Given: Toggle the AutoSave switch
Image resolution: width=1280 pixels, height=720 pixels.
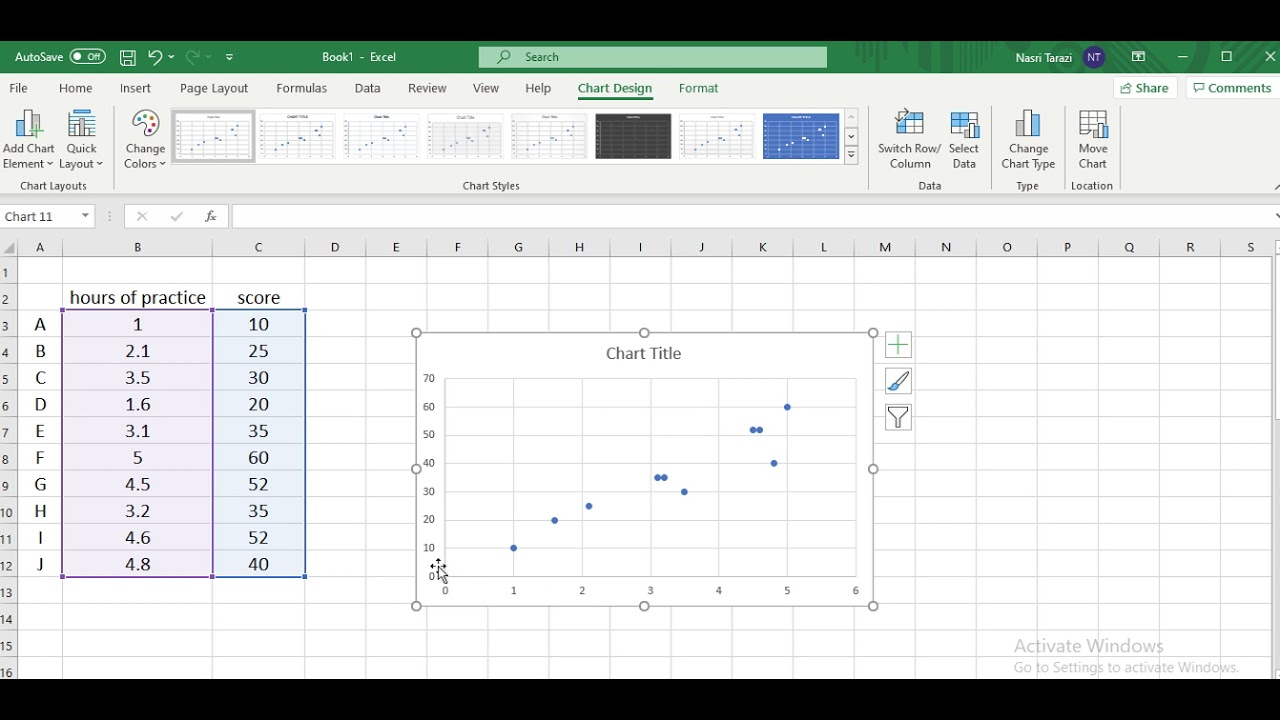Looking at the screenshot, I should click(88, 57).
